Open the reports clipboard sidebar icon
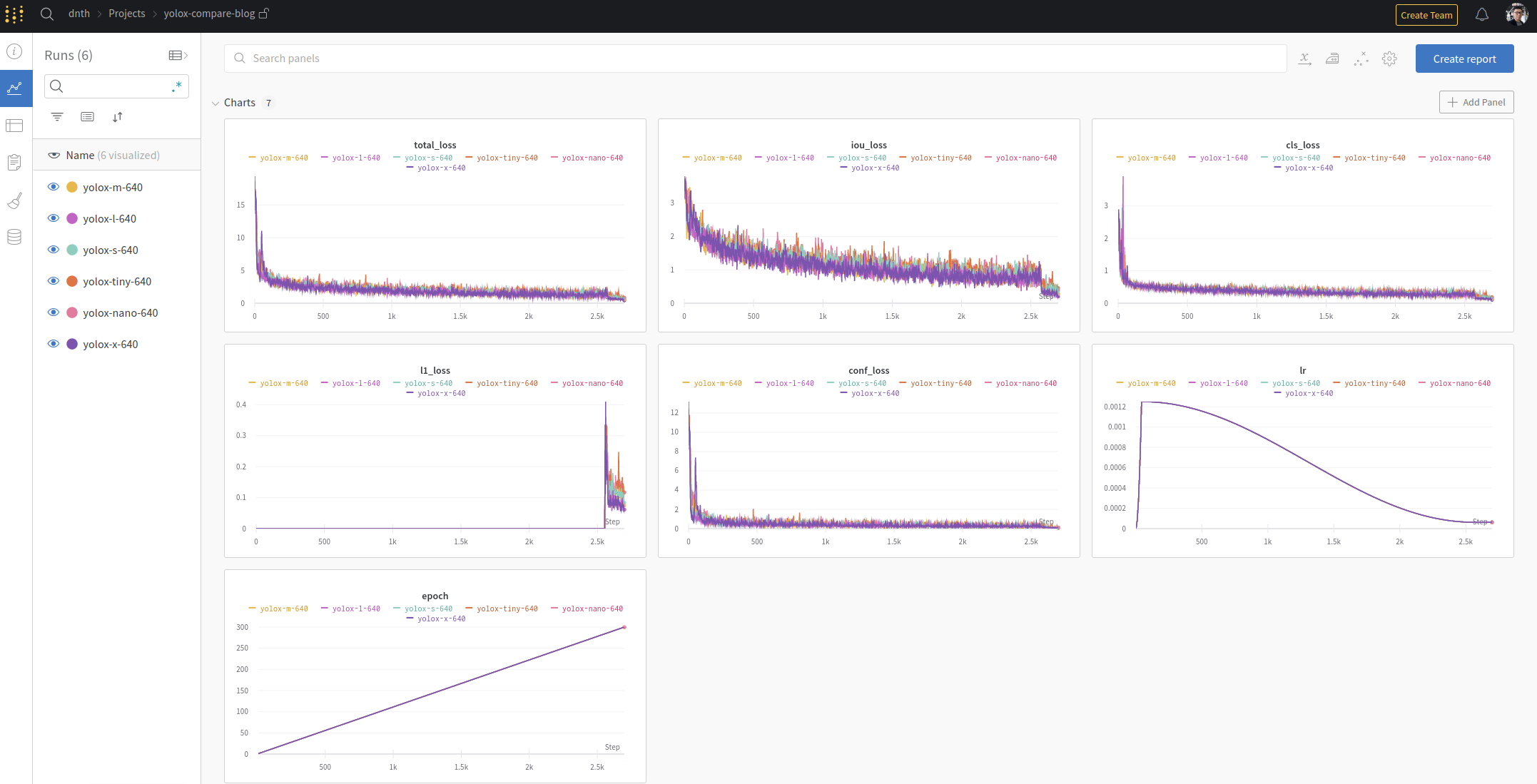1537x784 pixels. tap(14, 163)
